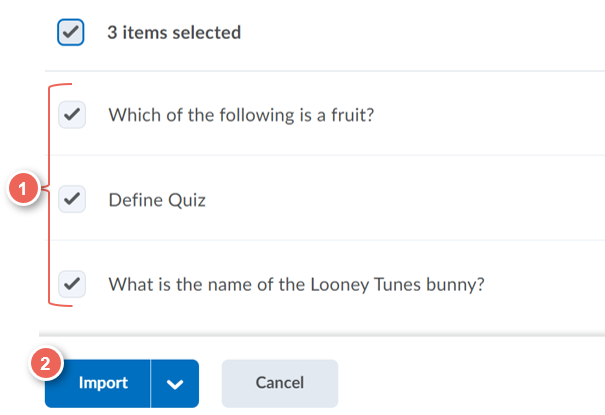Click the checkmark icon in the header checkbox
605x415 pixels.
pos(71,32)
